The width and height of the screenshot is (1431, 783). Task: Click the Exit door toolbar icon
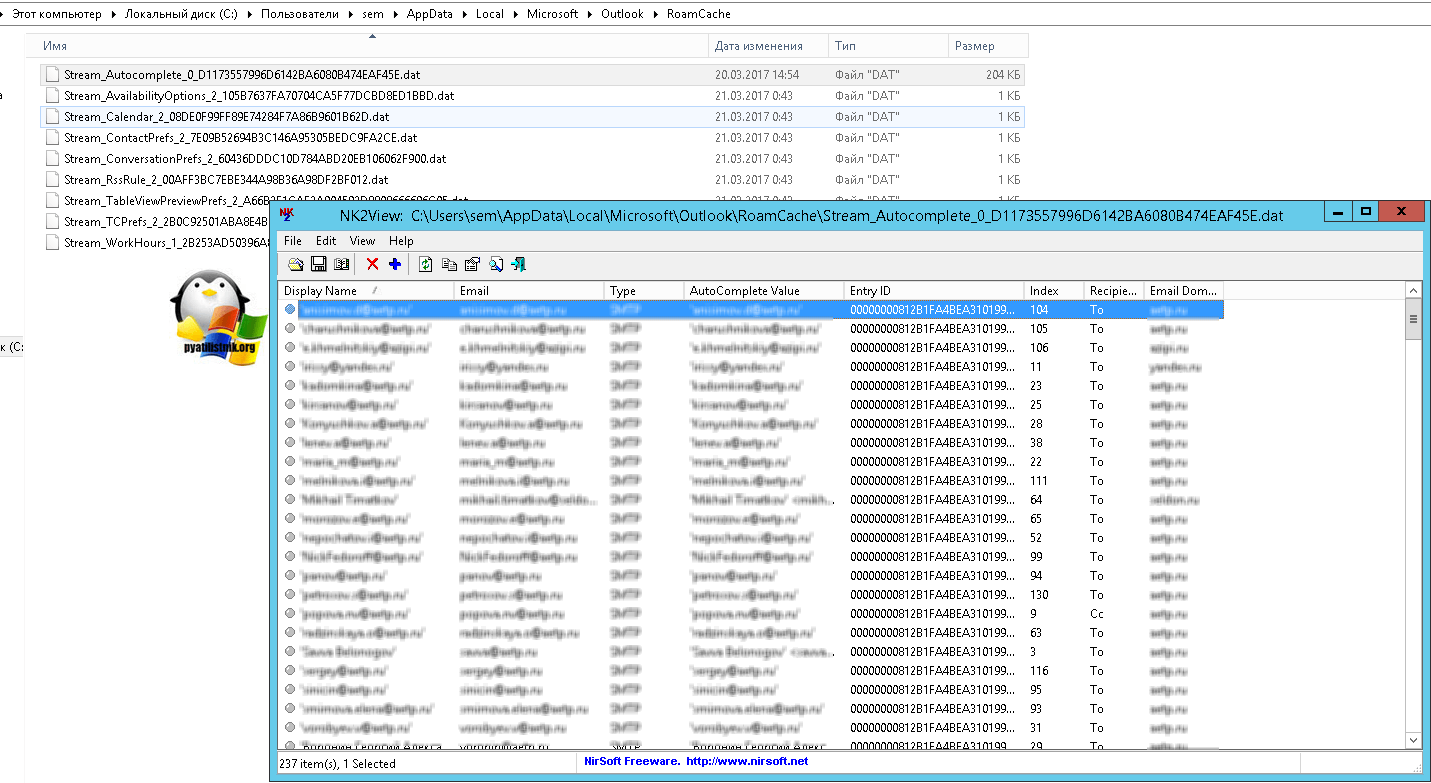pos(518,264)
